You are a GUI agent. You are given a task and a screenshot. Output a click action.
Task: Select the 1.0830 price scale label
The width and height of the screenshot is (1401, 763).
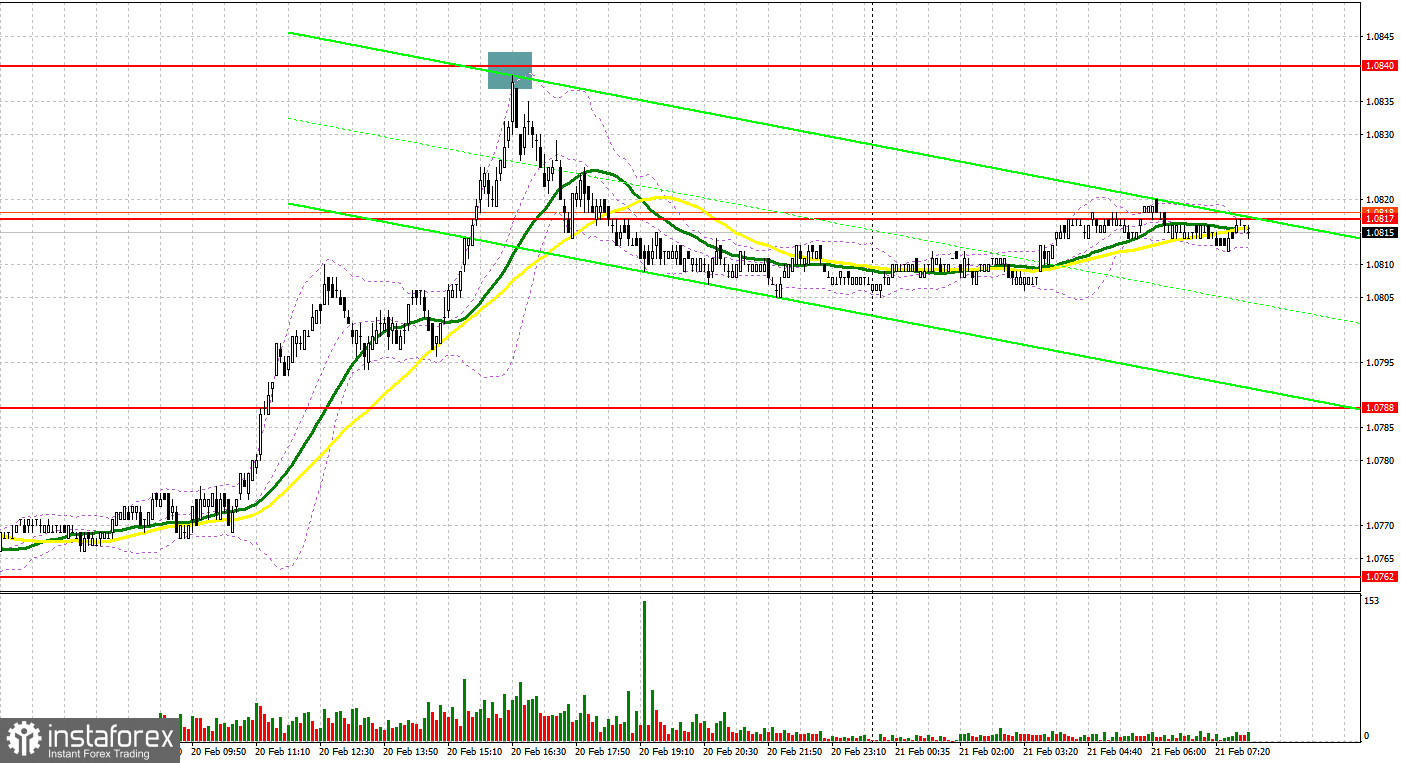[x=1379, y=134]
